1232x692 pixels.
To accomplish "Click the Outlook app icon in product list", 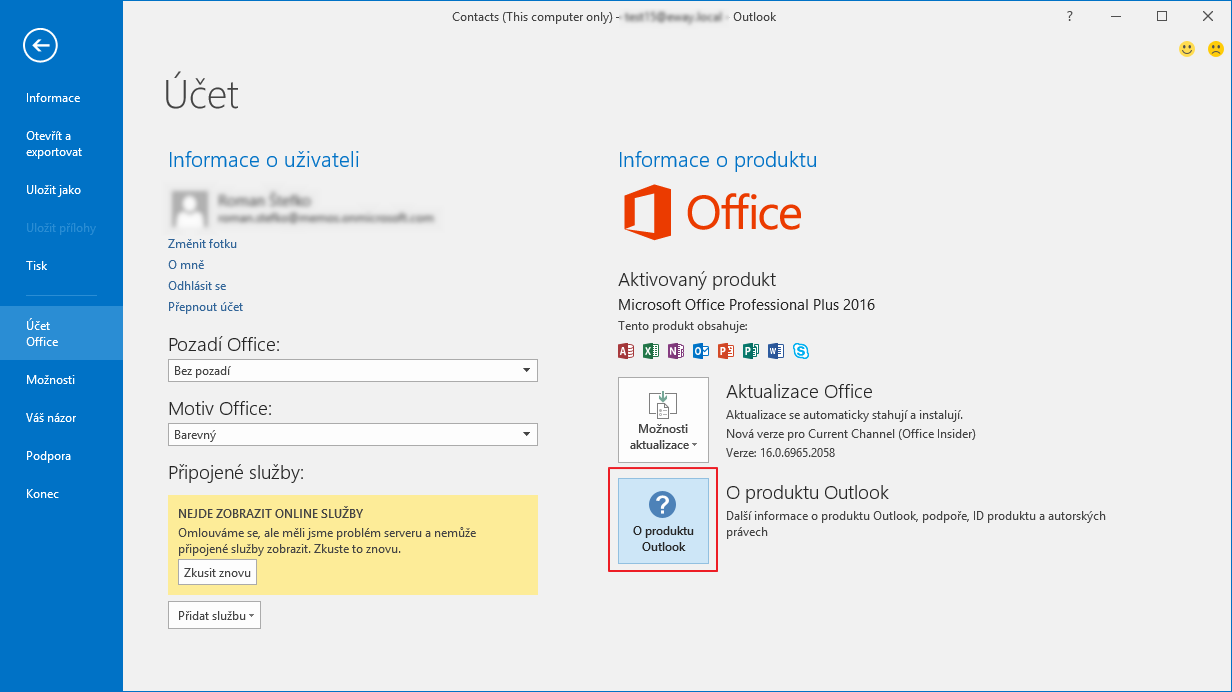I will pyautogui.click(x=701, y=351).
